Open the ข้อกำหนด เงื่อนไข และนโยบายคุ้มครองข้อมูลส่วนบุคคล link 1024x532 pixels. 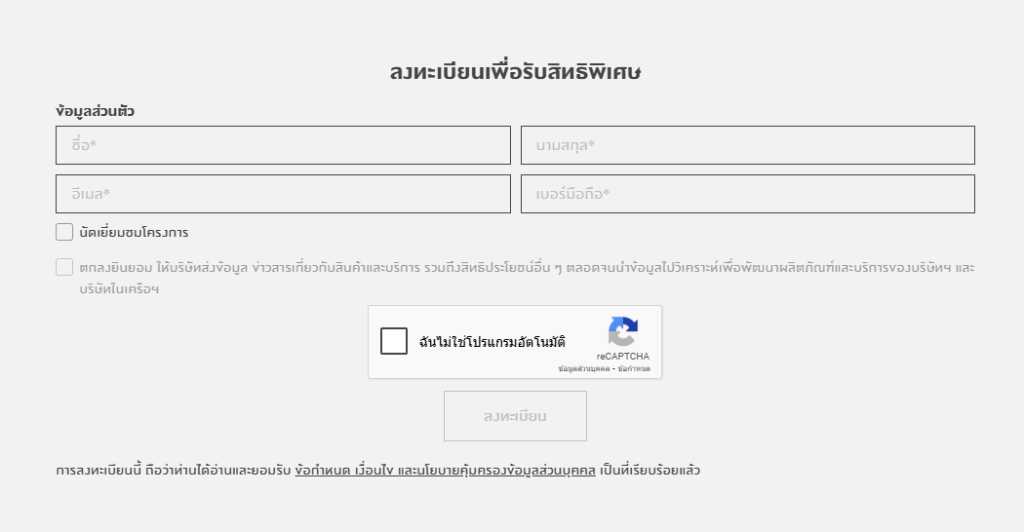(x=445, y=470)
